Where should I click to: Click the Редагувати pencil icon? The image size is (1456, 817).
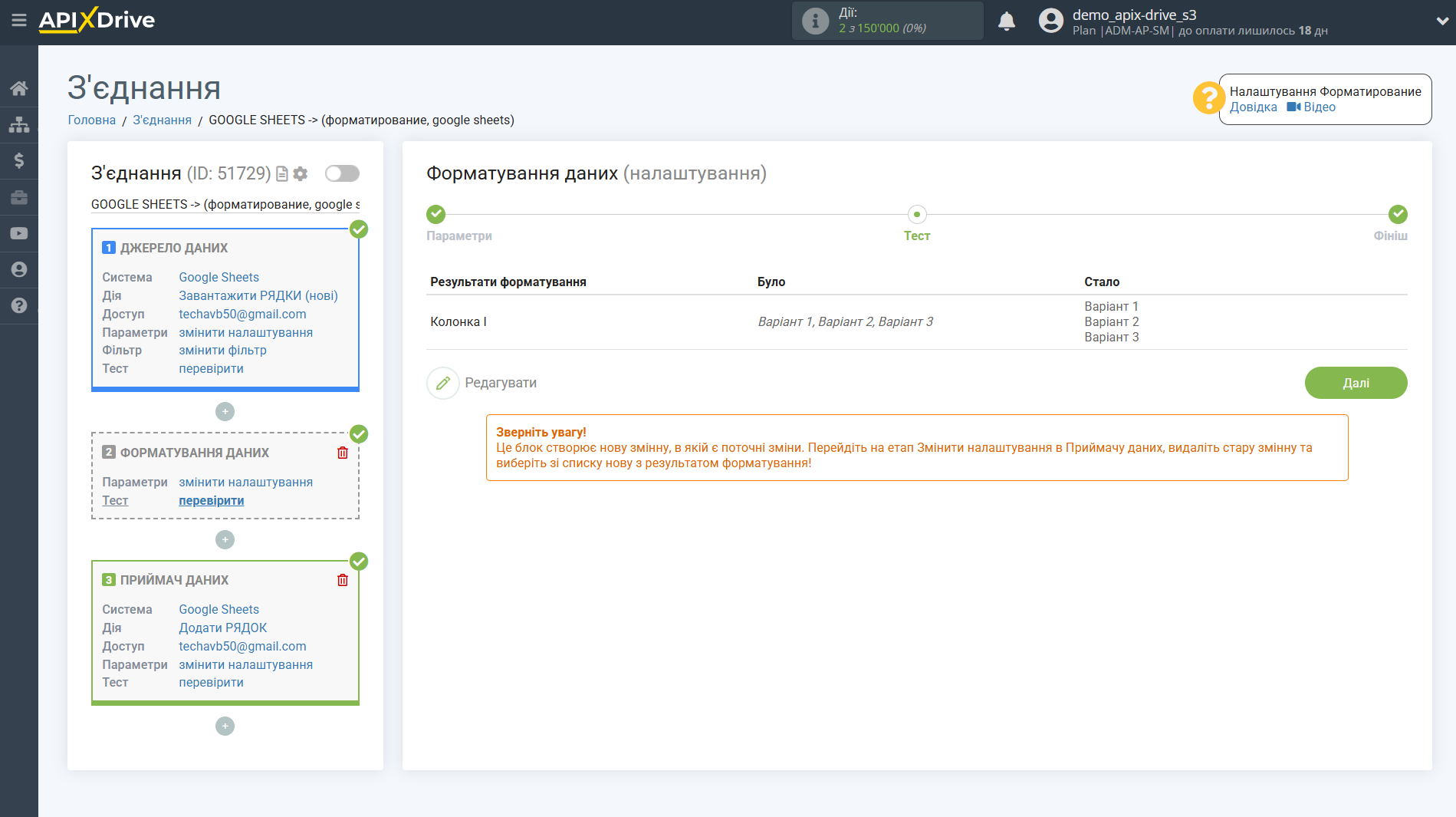click(x=443, y=383)
